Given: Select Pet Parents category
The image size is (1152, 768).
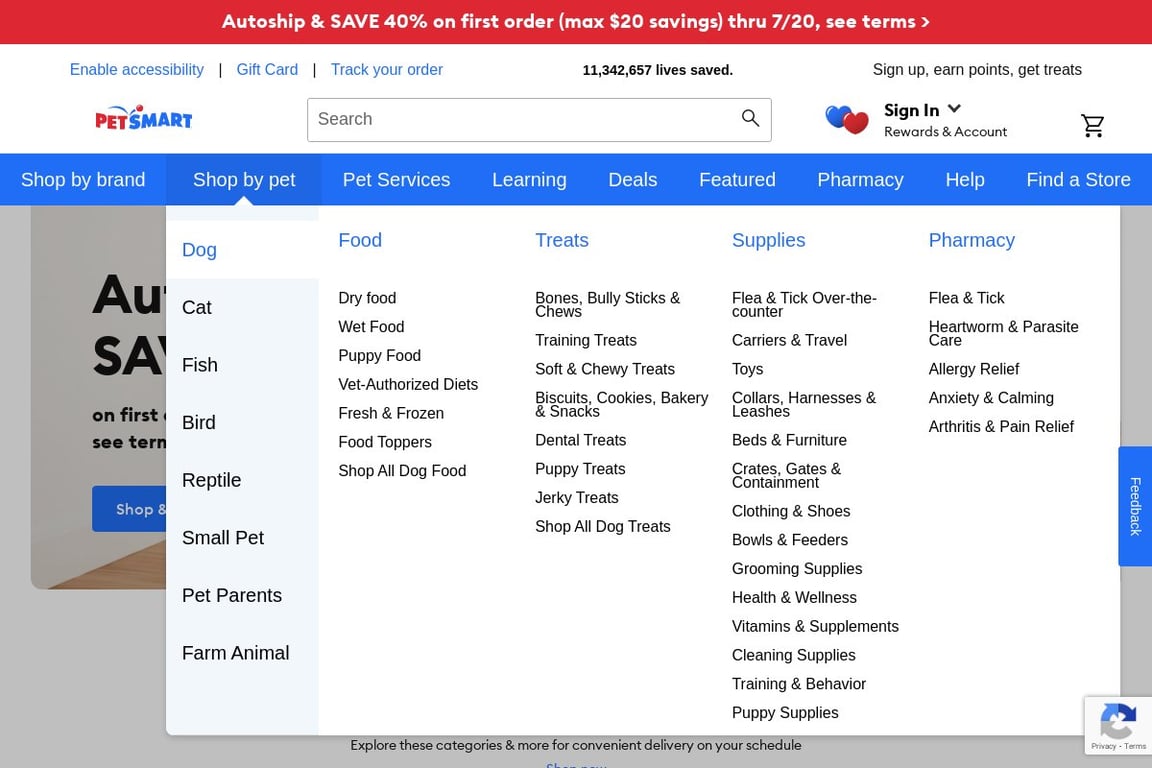Looking at the screenshot, I should 242,595.
